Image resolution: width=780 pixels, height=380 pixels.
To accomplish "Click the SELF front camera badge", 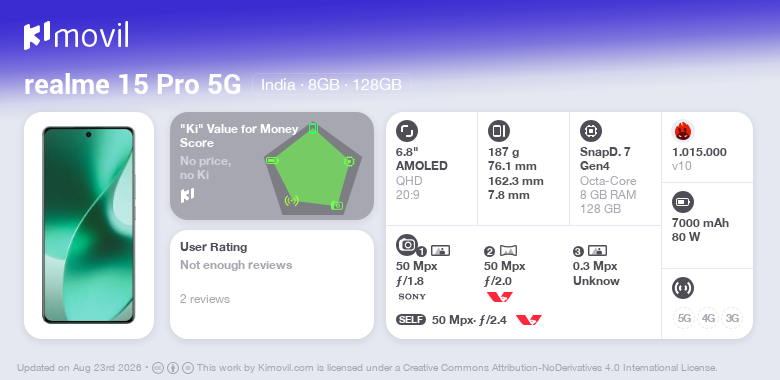I will pos(411,320).
